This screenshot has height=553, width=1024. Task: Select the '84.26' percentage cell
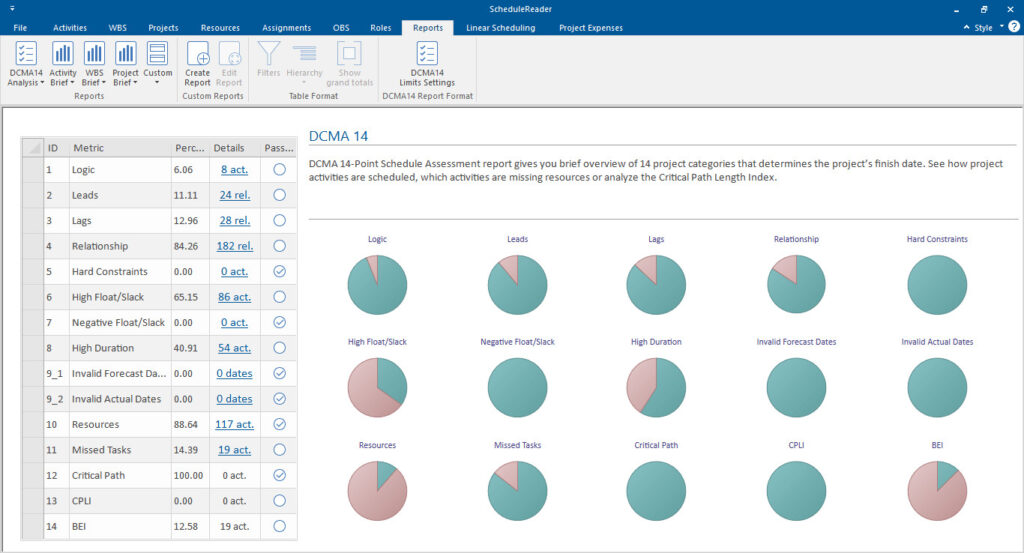[x=190, y=246]
